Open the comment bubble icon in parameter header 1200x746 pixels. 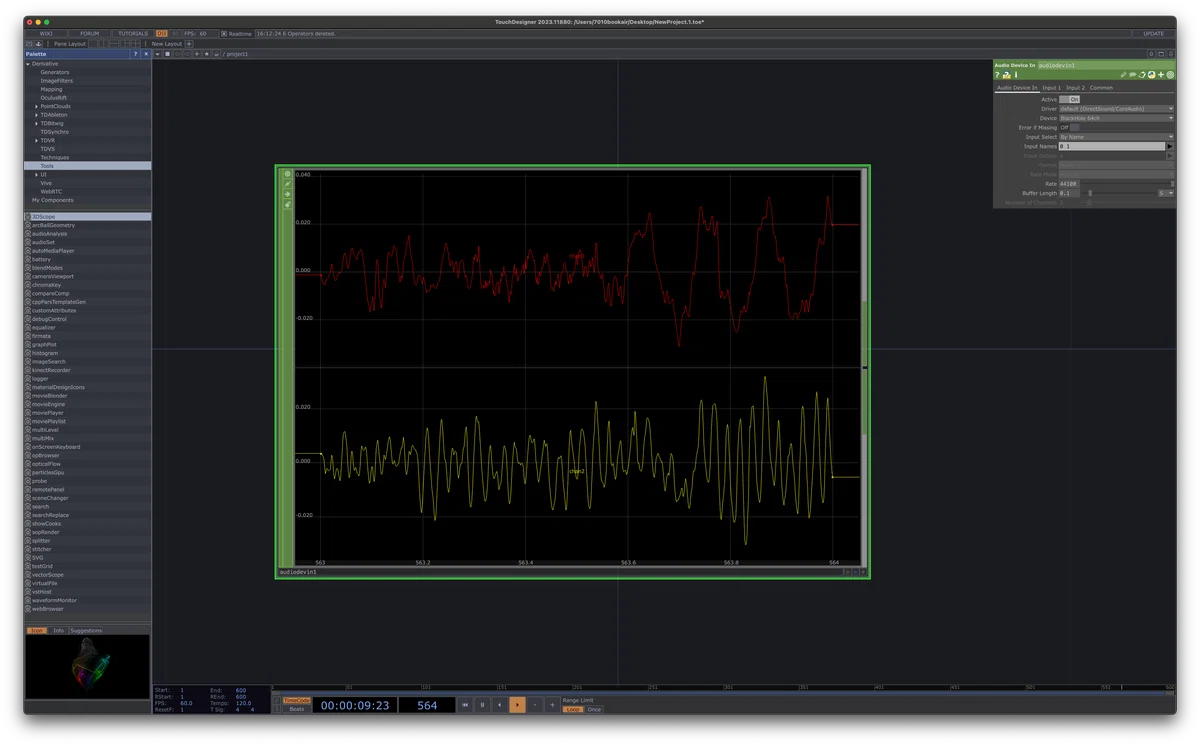point(1132,75)
